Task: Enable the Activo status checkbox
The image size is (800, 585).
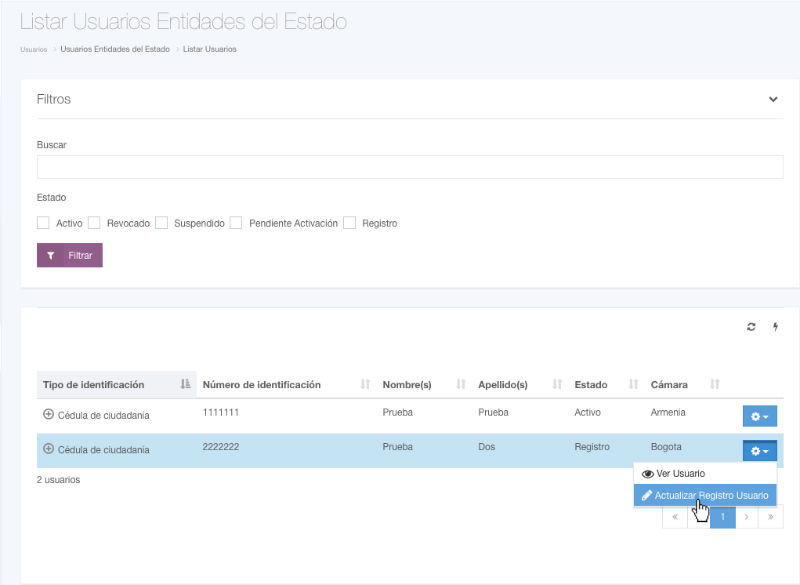Action: 43,223
